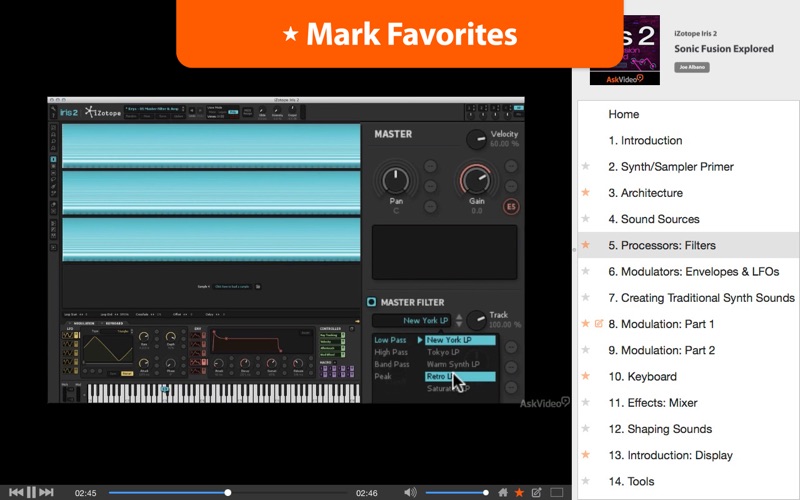Screen dimensions: 800x500
Task: Open lesson 4. Sound Sources
Action: click(x=688, y=219)
